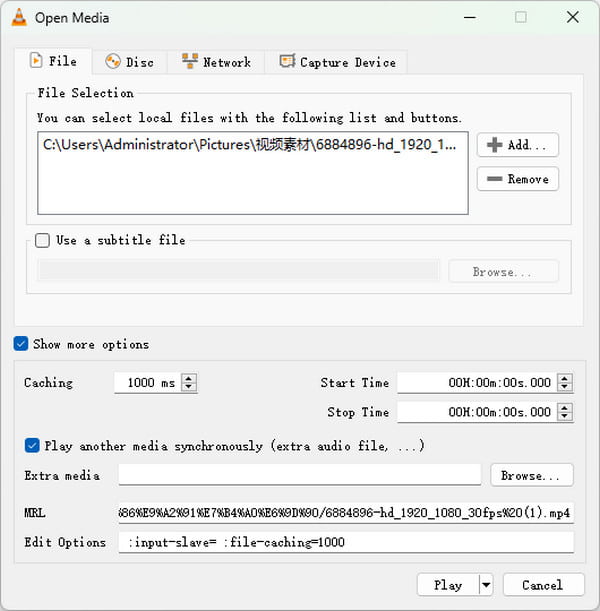Viewport: 600px width, 611px height.
Task: Open the Network tab
Action: click(x=216, y=62)
